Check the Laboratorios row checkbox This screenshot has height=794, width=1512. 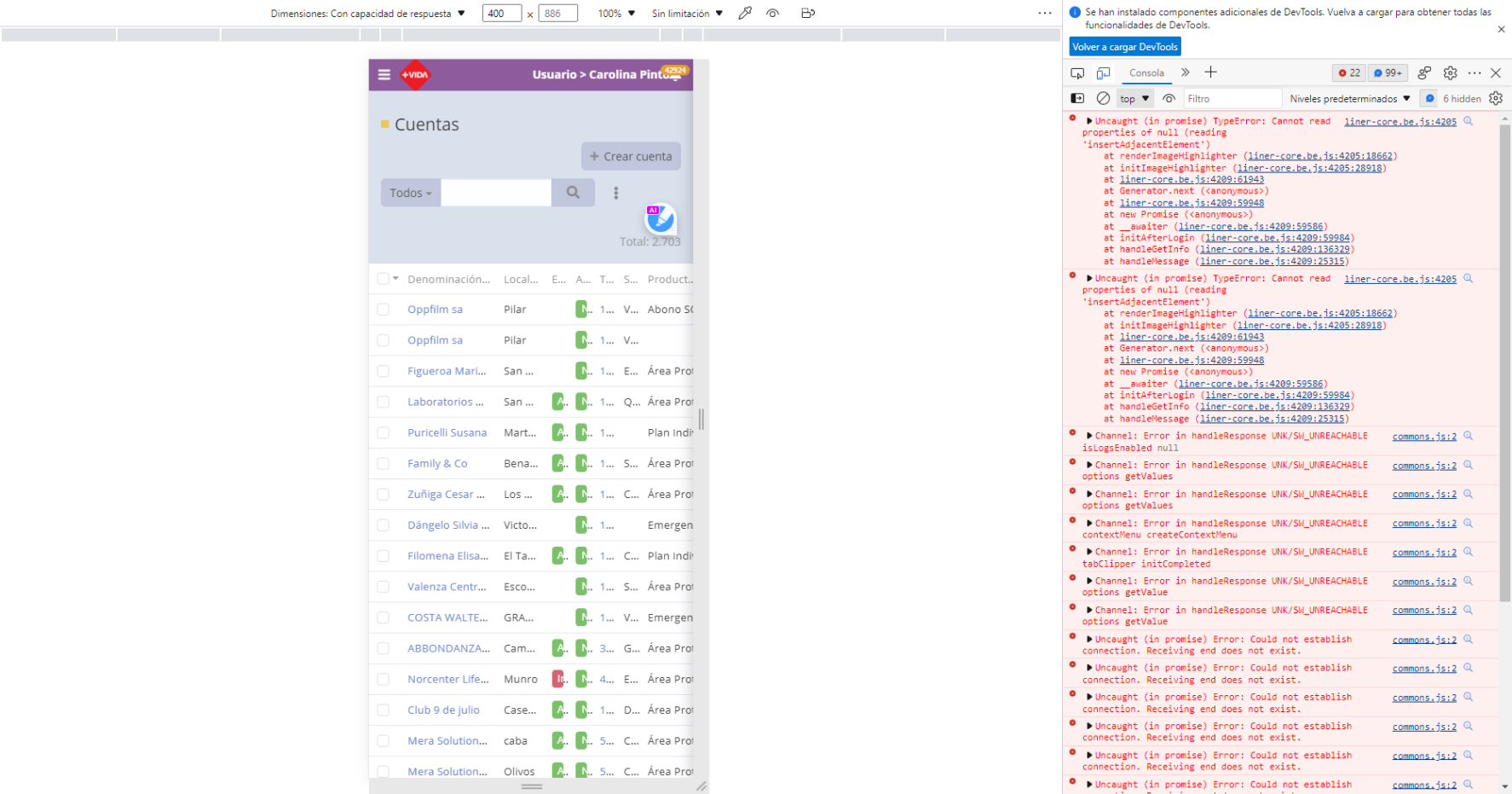[x=383, y=402]
